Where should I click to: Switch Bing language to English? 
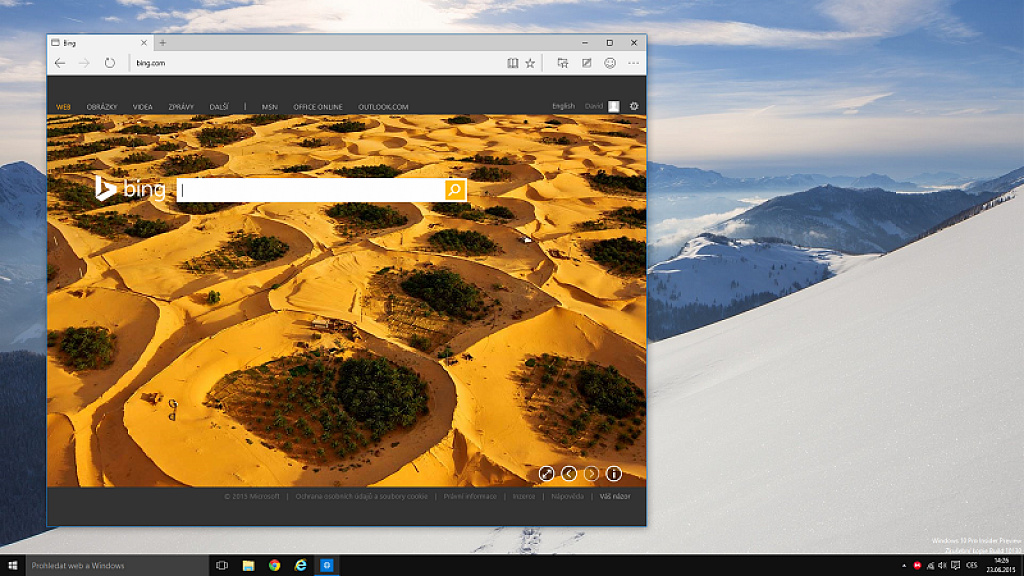(x=563, y=106)
